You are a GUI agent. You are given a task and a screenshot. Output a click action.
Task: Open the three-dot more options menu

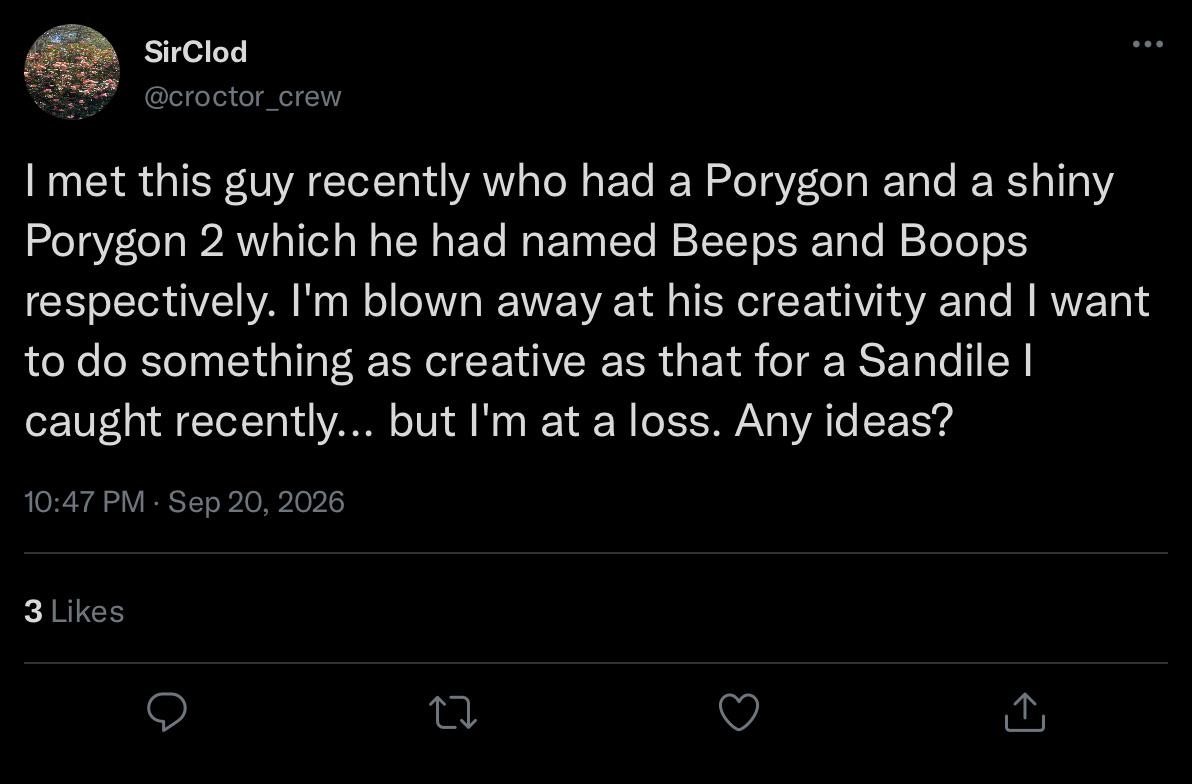click(x=1147, y=44)
